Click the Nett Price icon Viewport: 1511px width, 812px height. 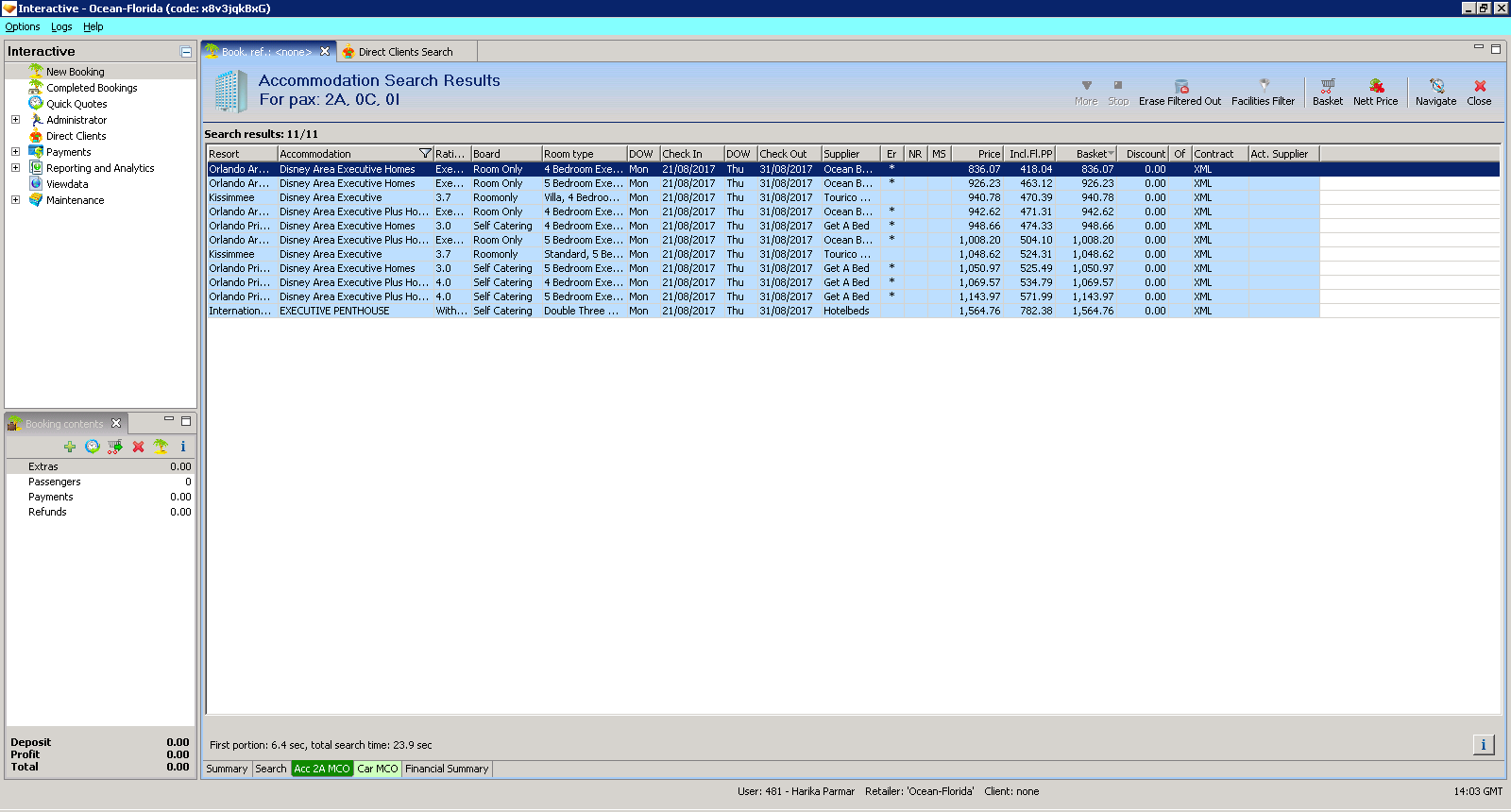pos(1376,92)
